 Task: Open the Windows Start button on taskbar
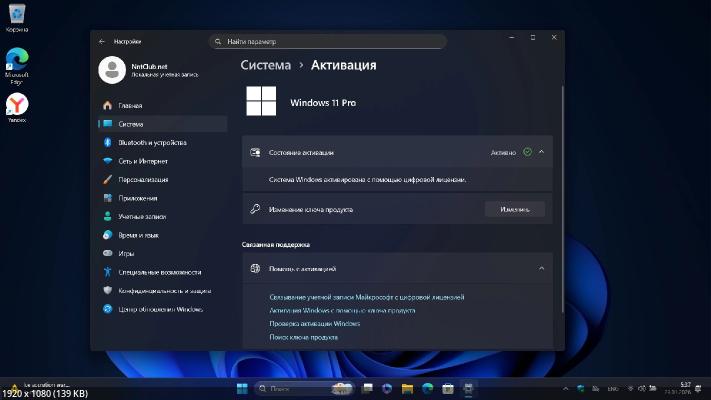tap(241, 388)
